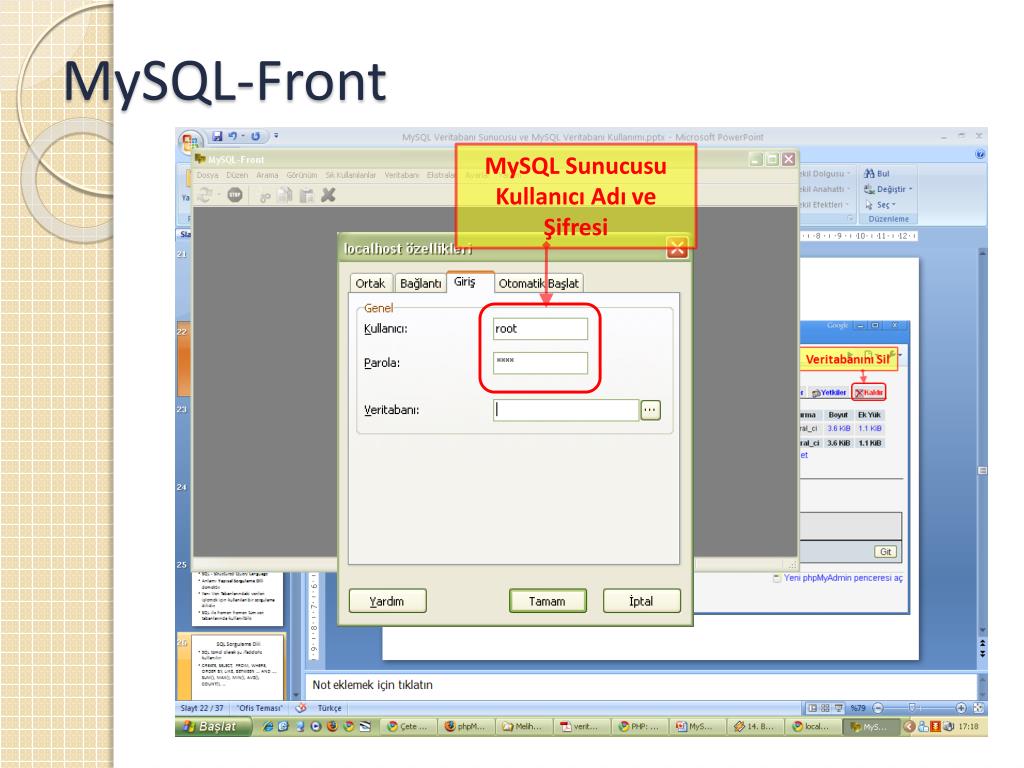Viewport: 1024px width, 768px height.
Task: Open Şekil Dolgusu dropdown in the ribbon
Action: click(825, 174)
